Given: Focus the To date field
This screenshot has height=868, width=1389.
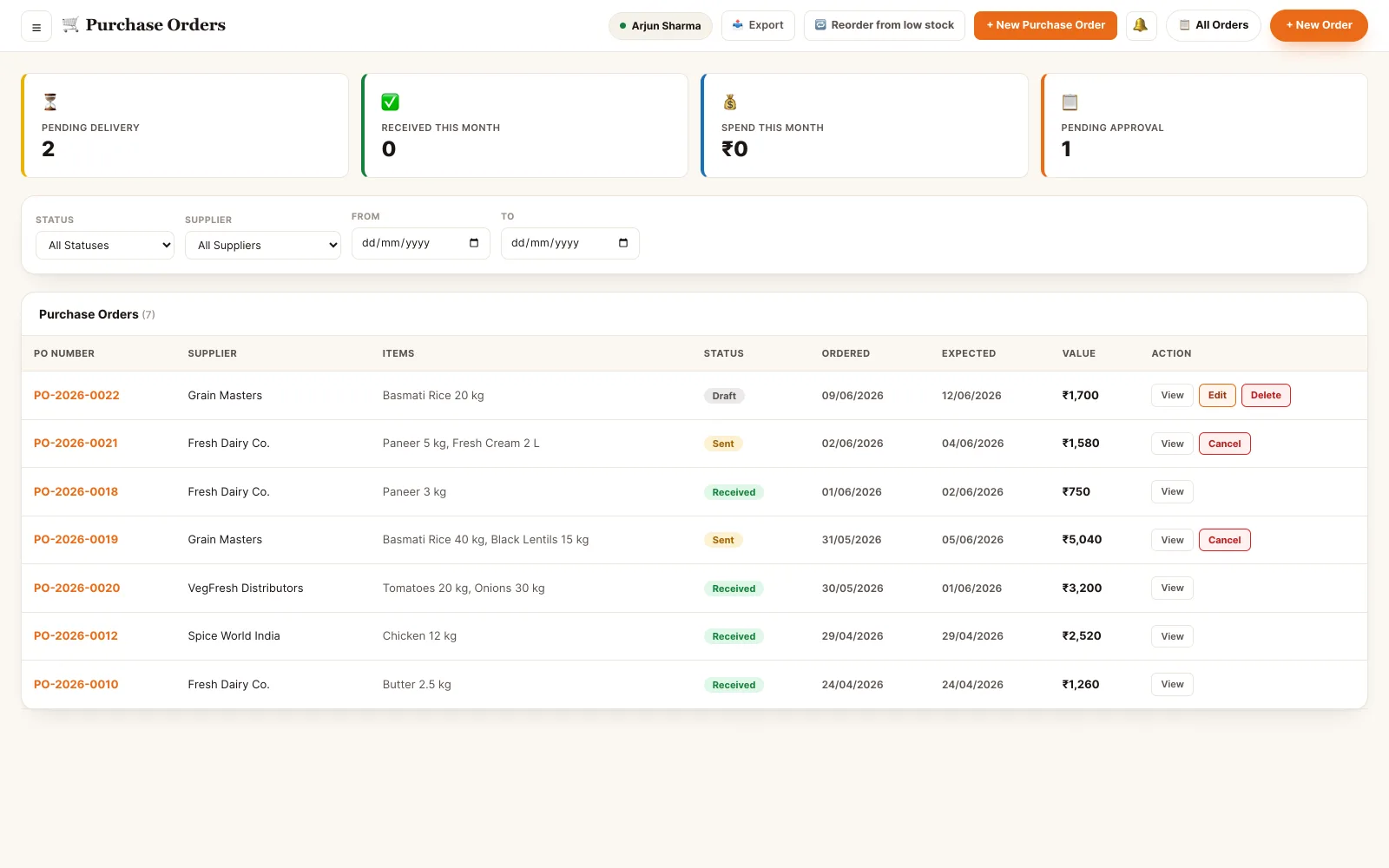Looking at the screenshot, I should coord(570,243).
